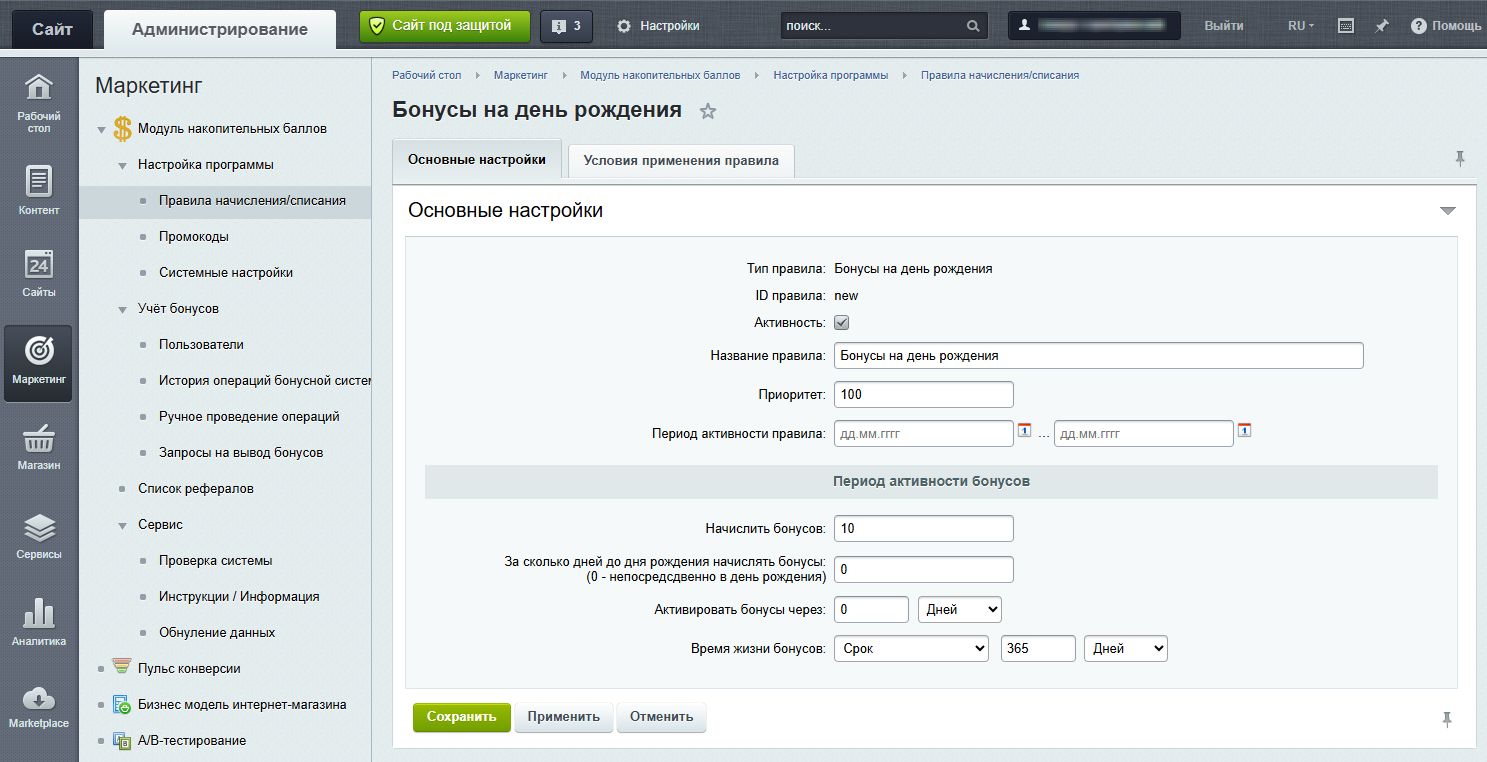1487x762 pixels.
Task: Open Пользователи in the sidebar tree
Action: (201, 345)
